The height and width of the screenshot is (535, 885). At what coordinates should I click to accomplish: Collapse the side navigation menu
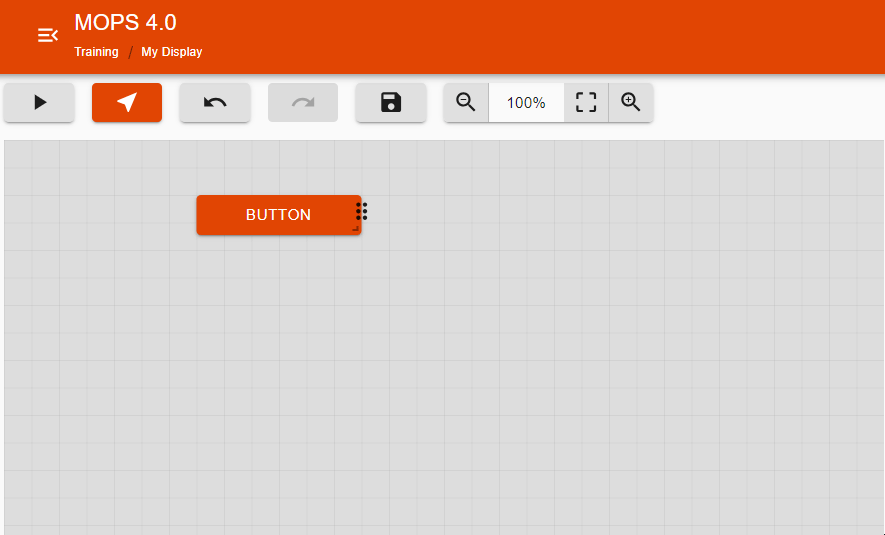coord(47,36)
